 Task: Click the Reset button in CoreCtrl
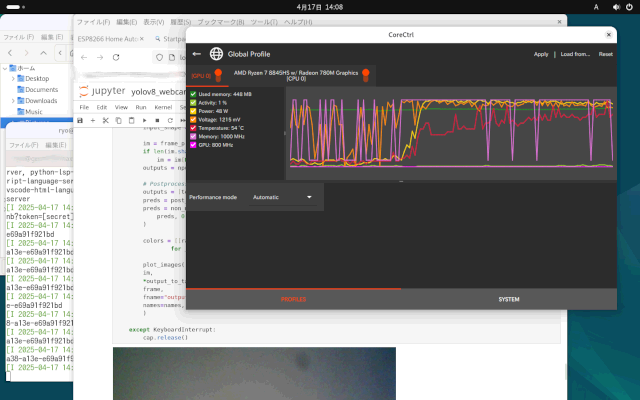606,54
